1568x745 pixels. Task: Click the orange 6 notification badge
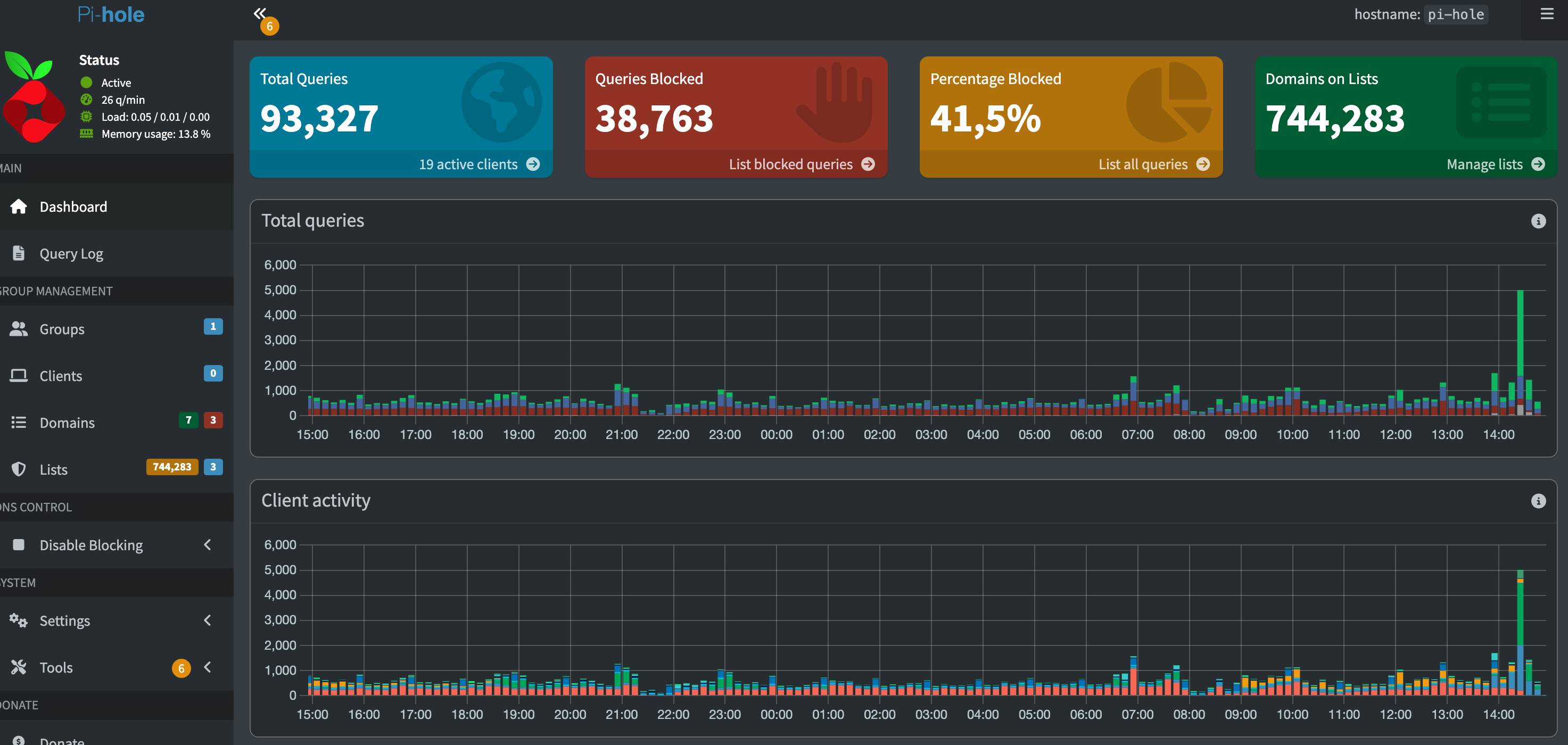point(270,26)
